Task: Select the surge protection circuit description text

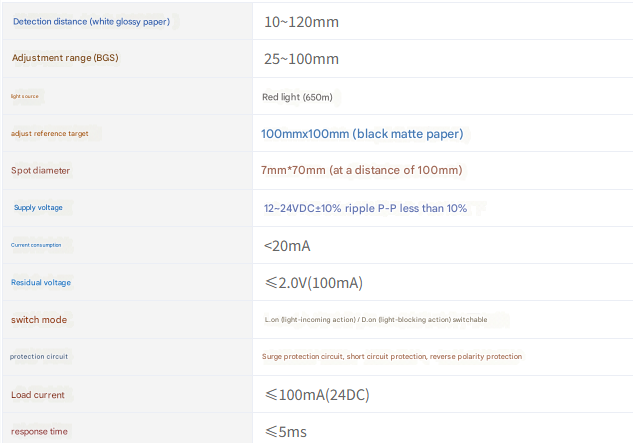Action: [391, 357]
